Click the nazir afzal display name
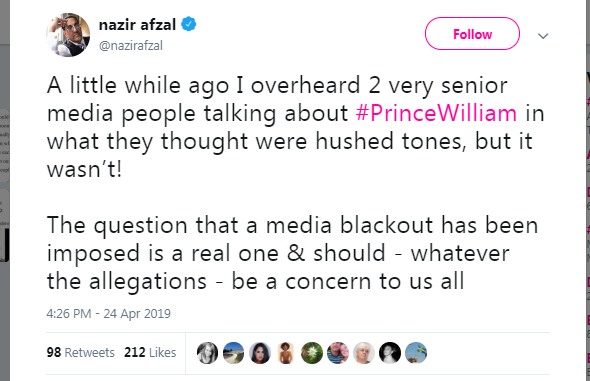Image resolution: width=590 pixels, height=381 pixels. 137,25
